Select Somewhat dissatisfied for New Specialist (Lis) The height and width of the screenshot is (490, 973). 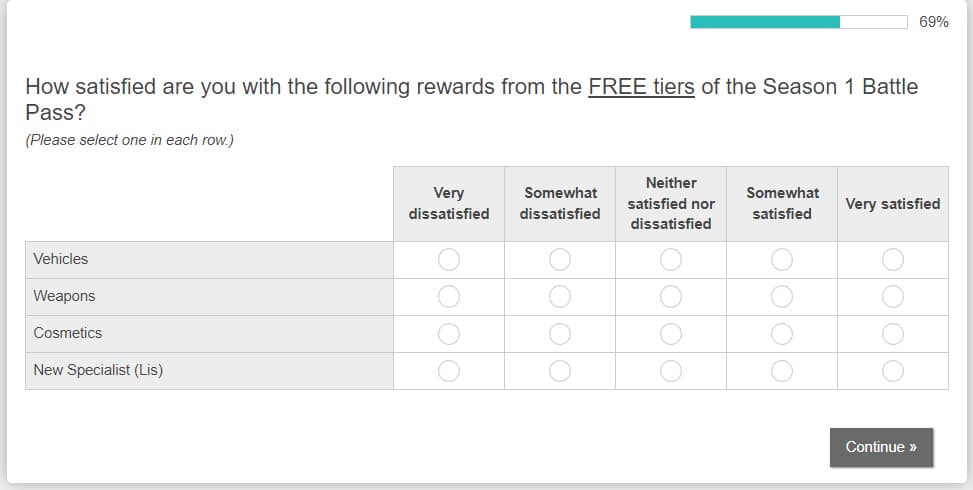pos(560,371)
